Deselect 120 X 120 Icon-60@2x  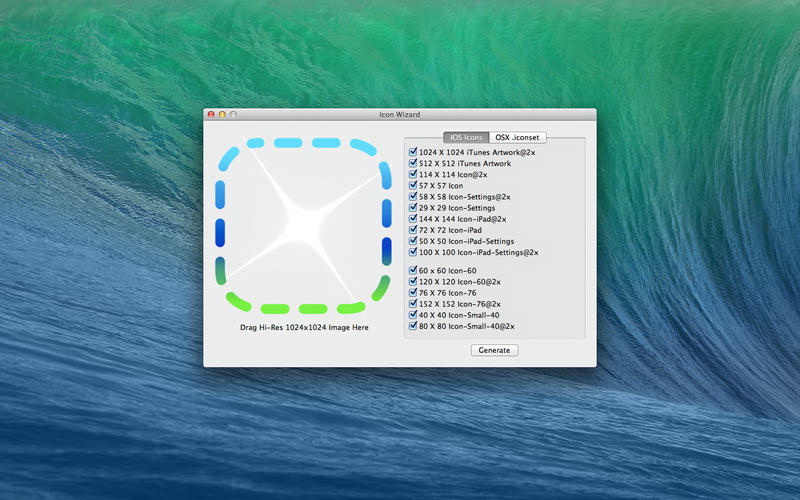tap(413, 282)
